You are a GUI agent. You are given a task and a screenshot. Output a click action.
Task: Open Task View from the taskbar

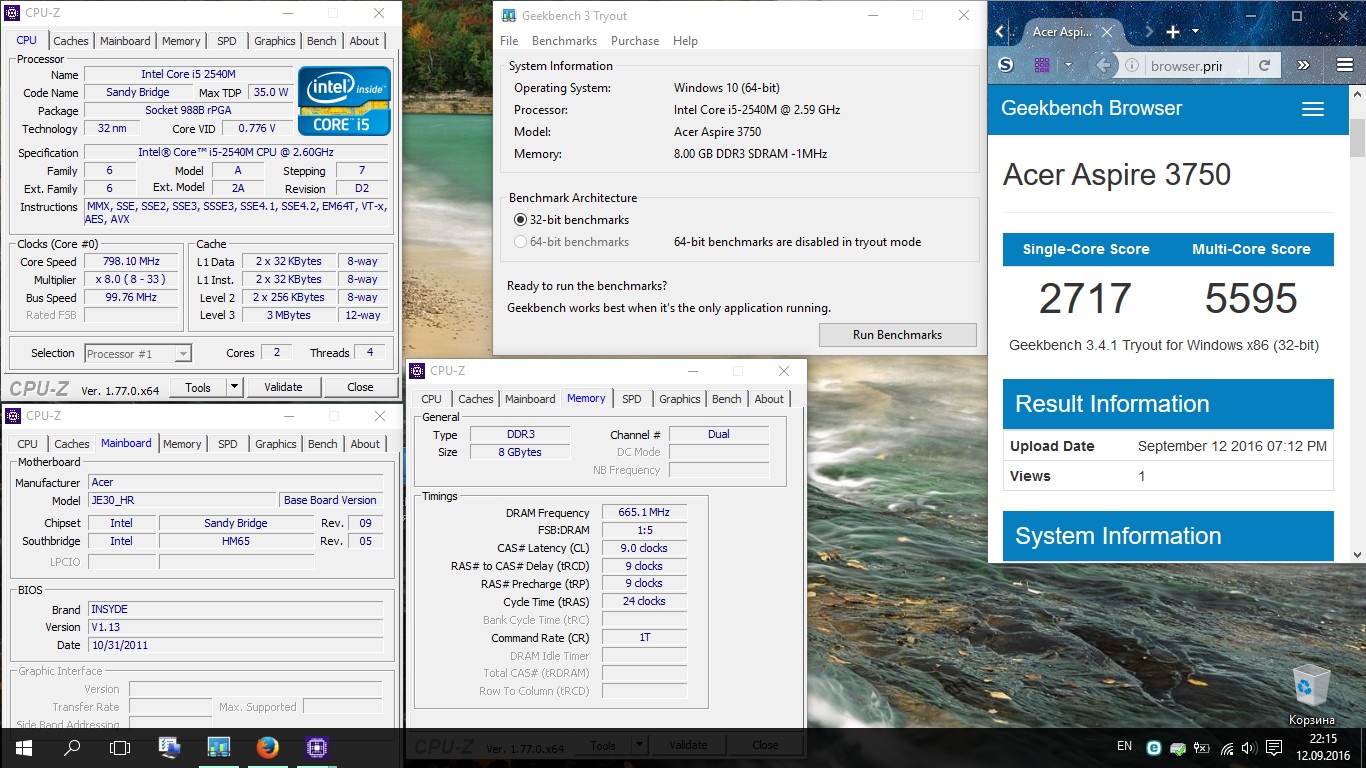tap(120, 747)
